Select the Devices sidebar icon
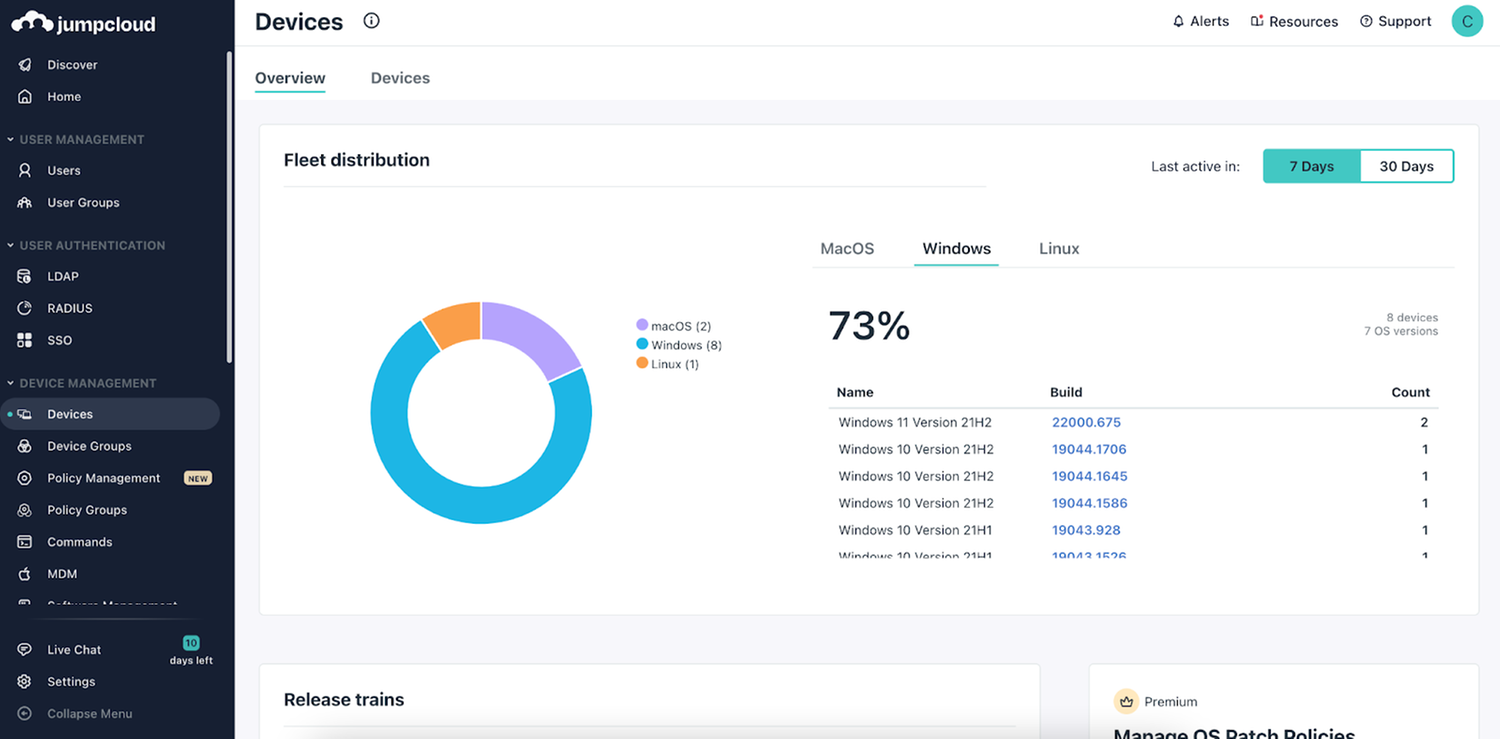 coord(25,415)
